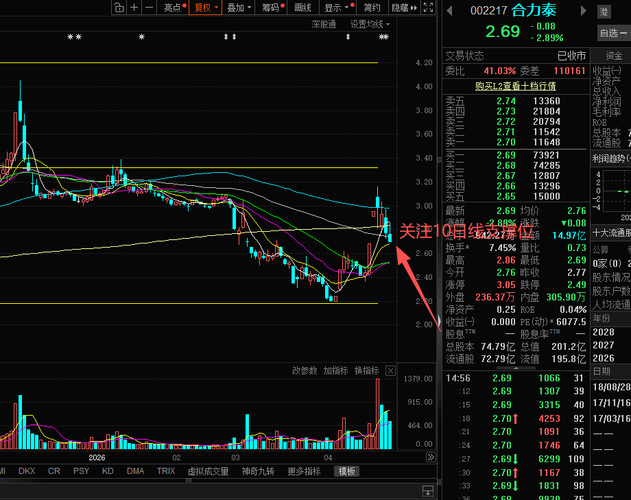Switch to the 资金 tab
The width and height of the screenshot is (631, 500).
(x=614, y=56)
